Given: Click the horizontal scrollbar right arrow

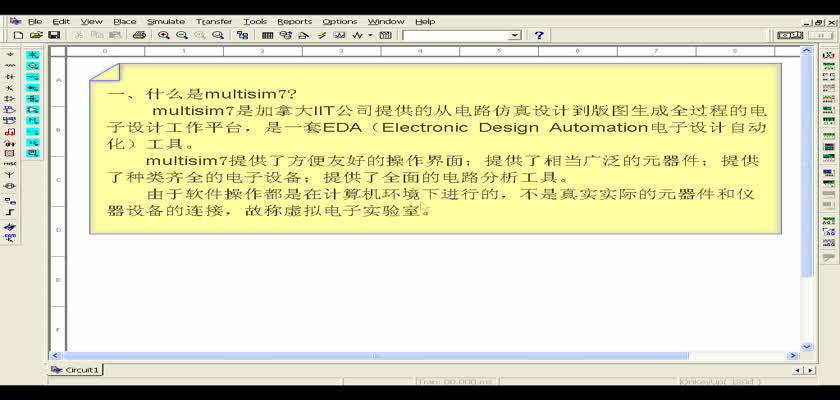Looking at the screenshot, I should pyautogui.click(x=793, y=356).
